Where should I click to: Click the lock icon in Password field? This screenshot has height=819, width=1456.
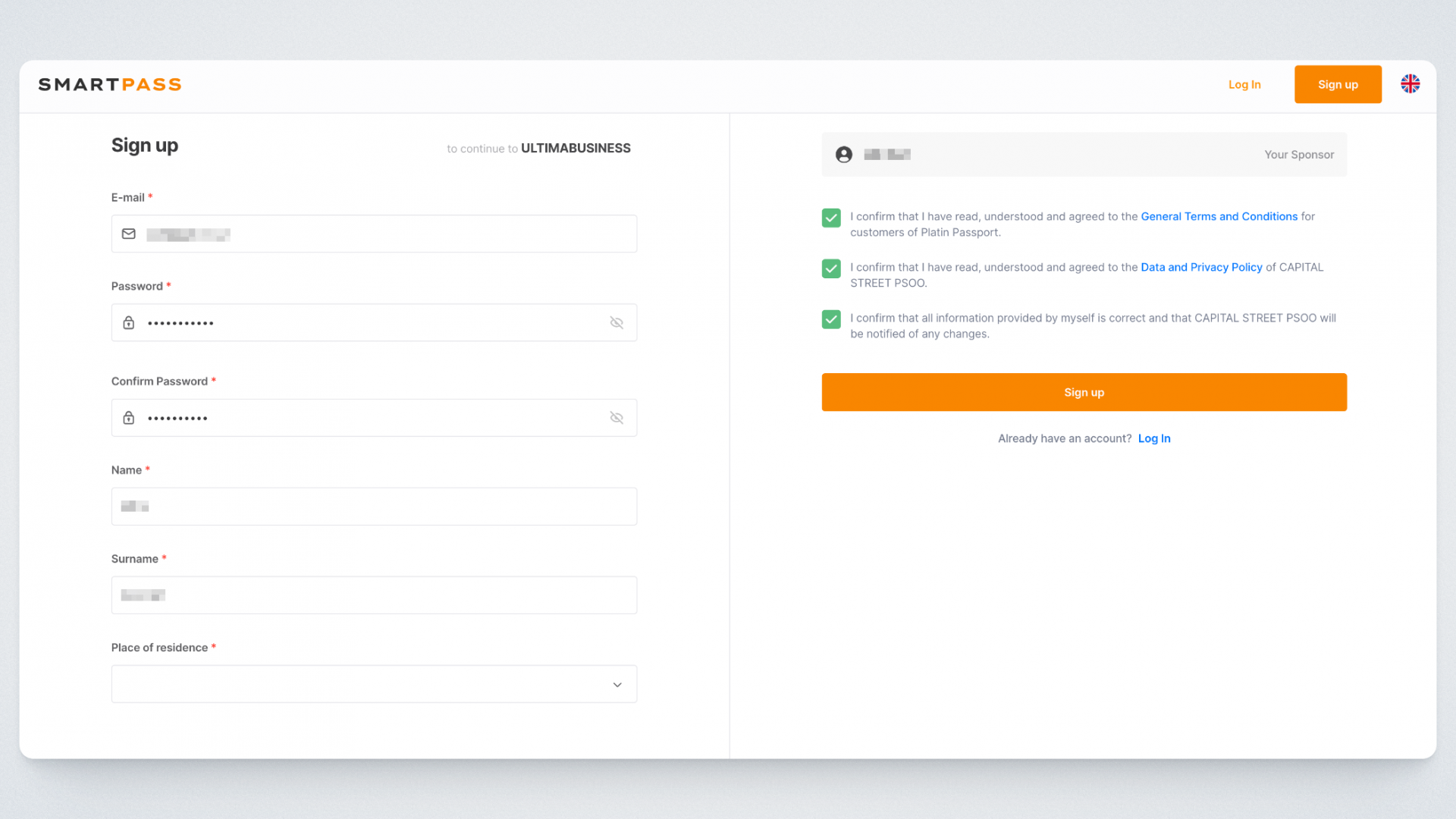pos(129,323)
